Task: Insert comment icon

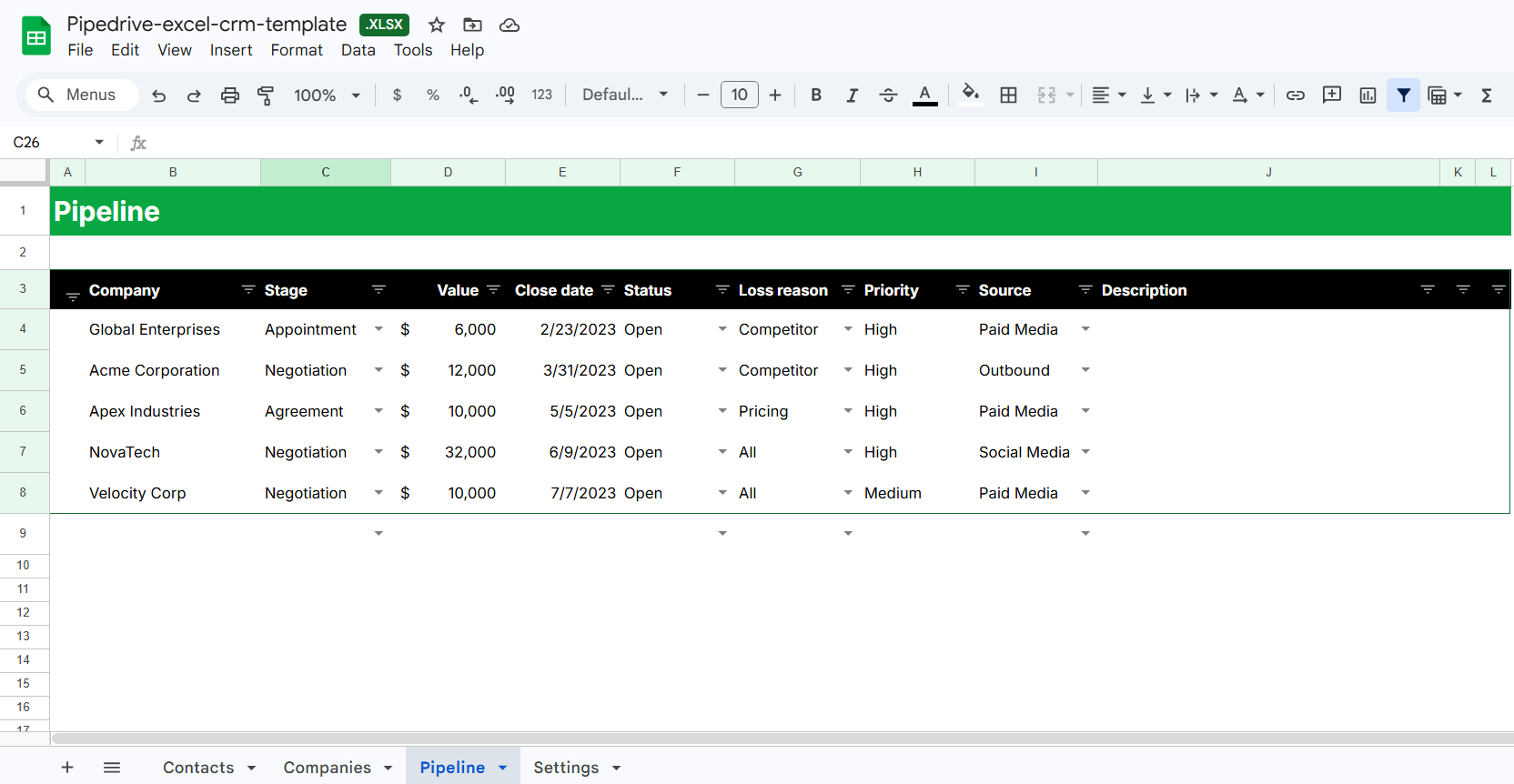Action: tap(1332, 95)
